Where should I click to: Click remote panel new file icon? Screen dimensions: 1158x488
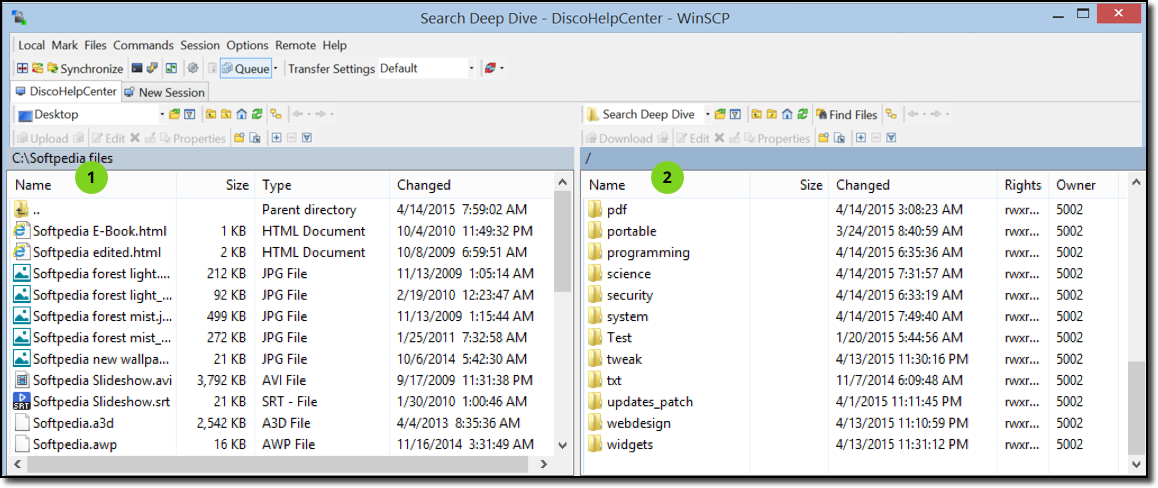click(x=840, y=138)
